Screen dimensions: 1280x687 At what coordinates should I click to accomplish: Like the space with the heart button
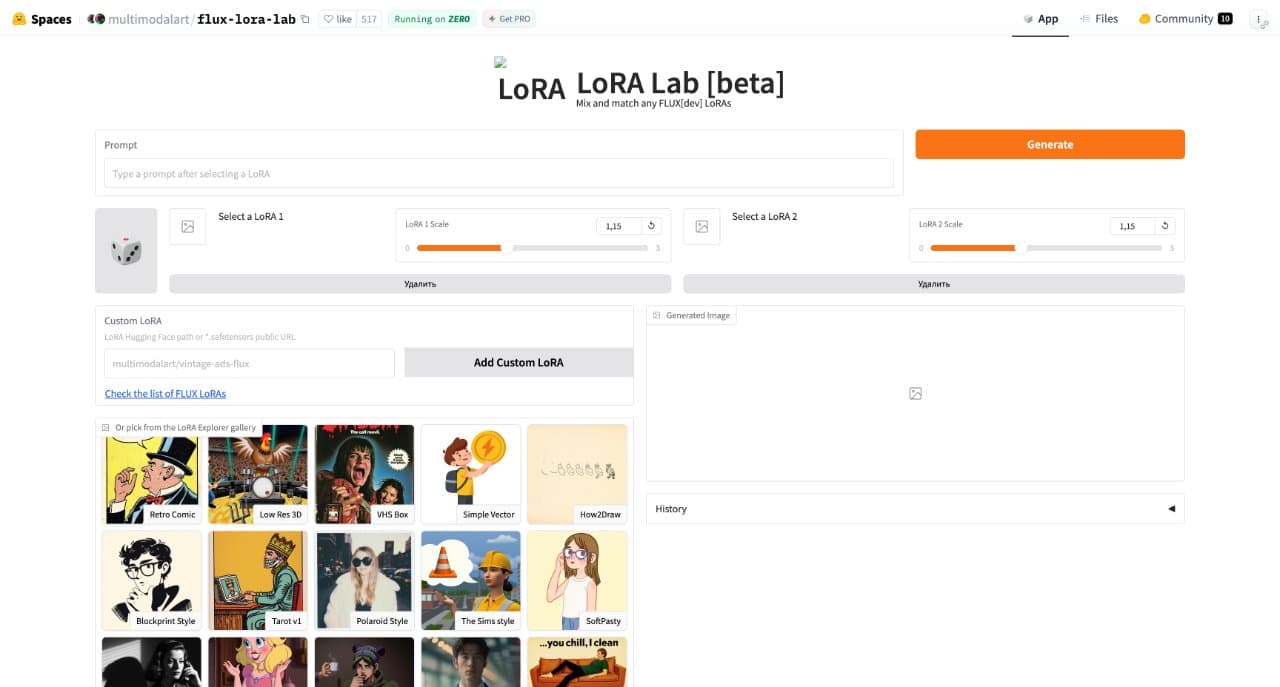337,19
